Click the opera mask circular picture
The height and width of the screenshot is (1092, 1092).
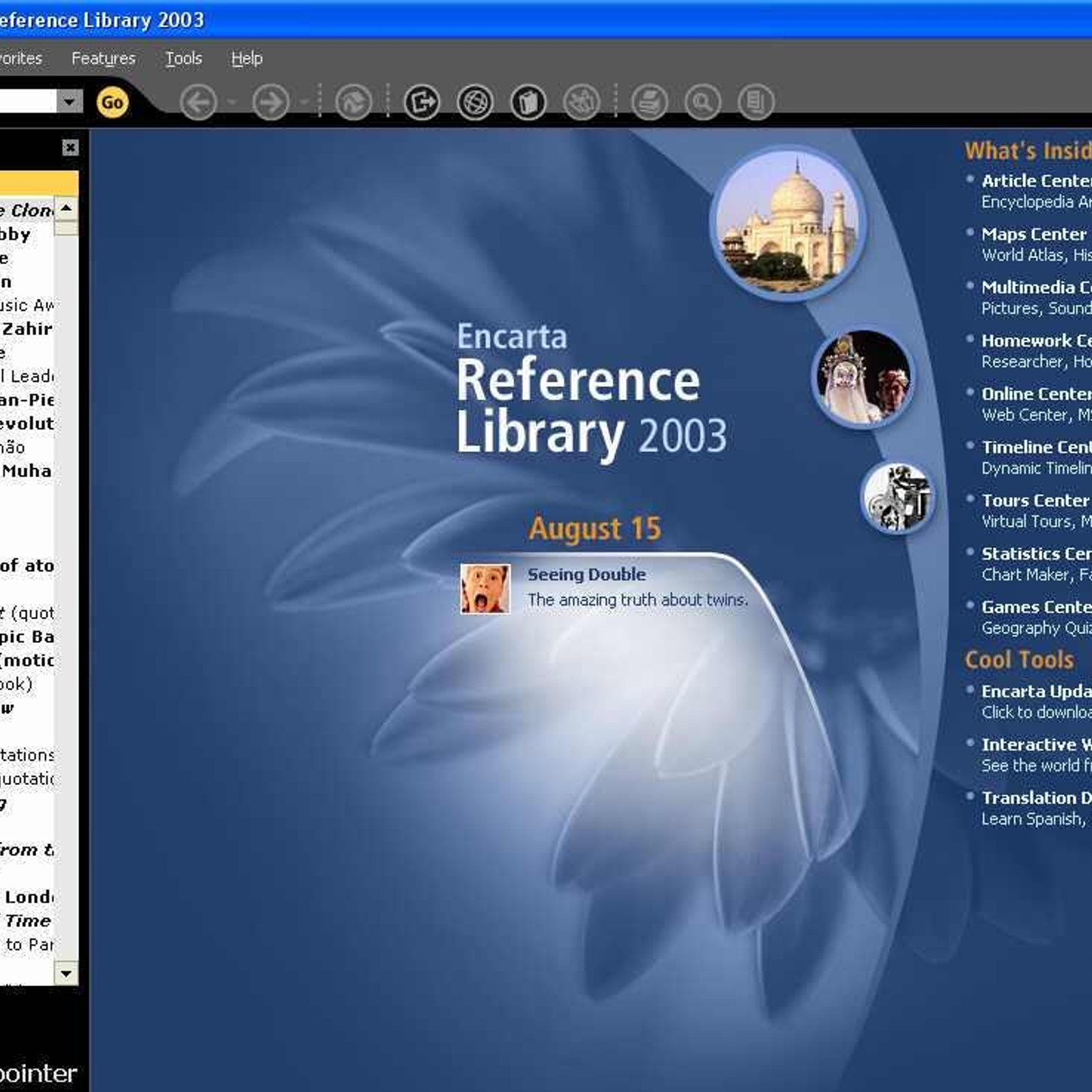point(864,377)
